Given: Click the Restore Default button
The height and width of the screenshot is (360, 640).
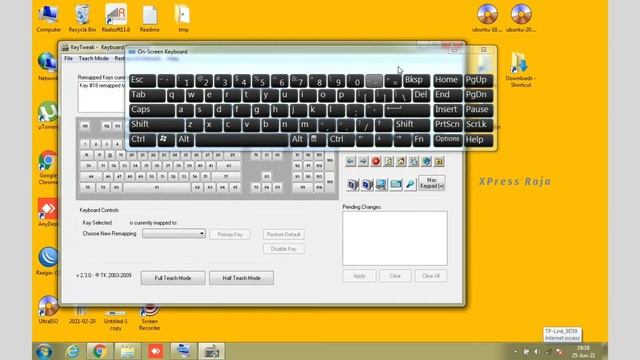Looking at the screenshot, I should coord(284,234).
